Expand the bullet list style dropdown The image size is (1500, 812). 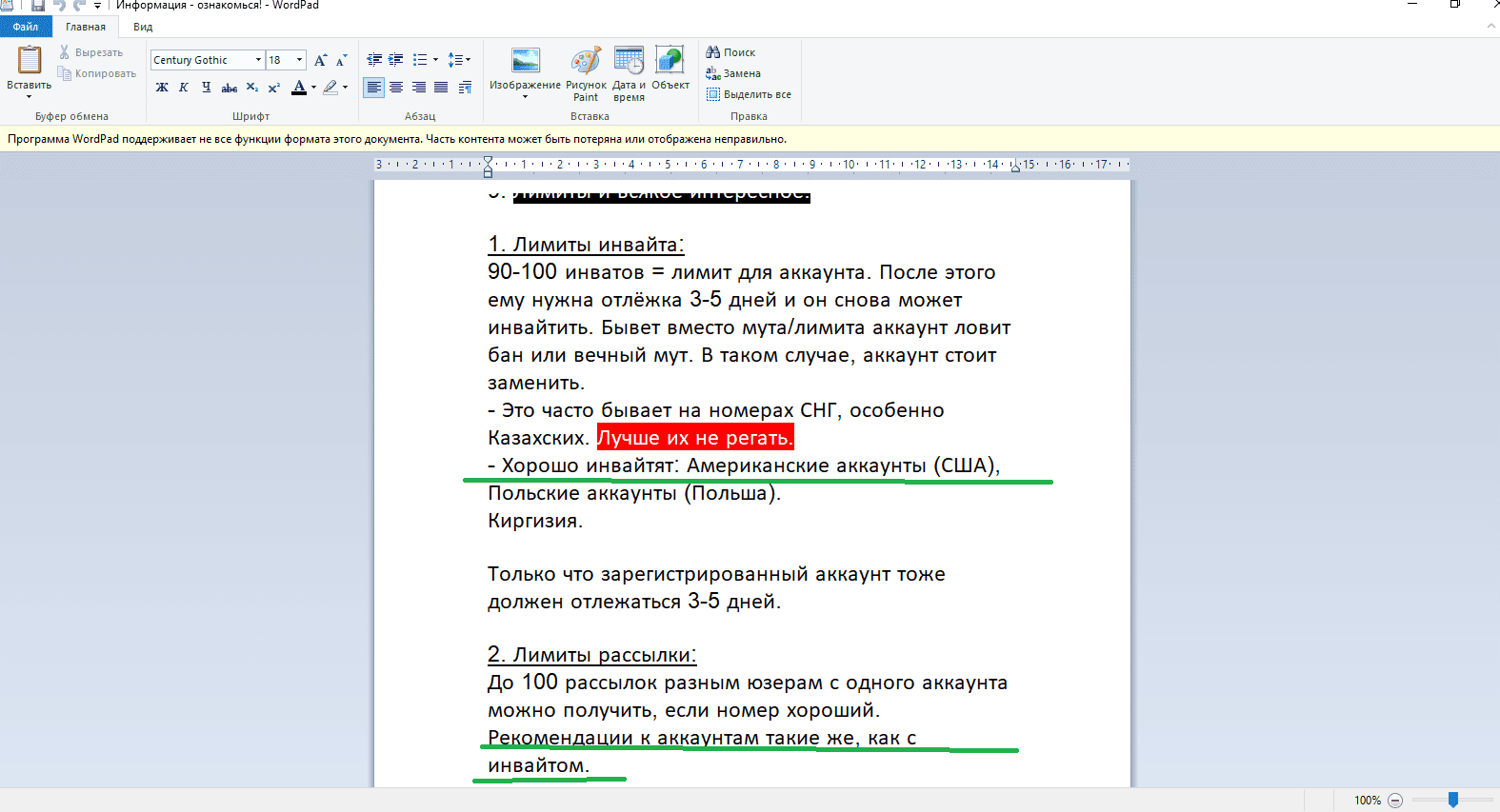[x=435, y=60]
